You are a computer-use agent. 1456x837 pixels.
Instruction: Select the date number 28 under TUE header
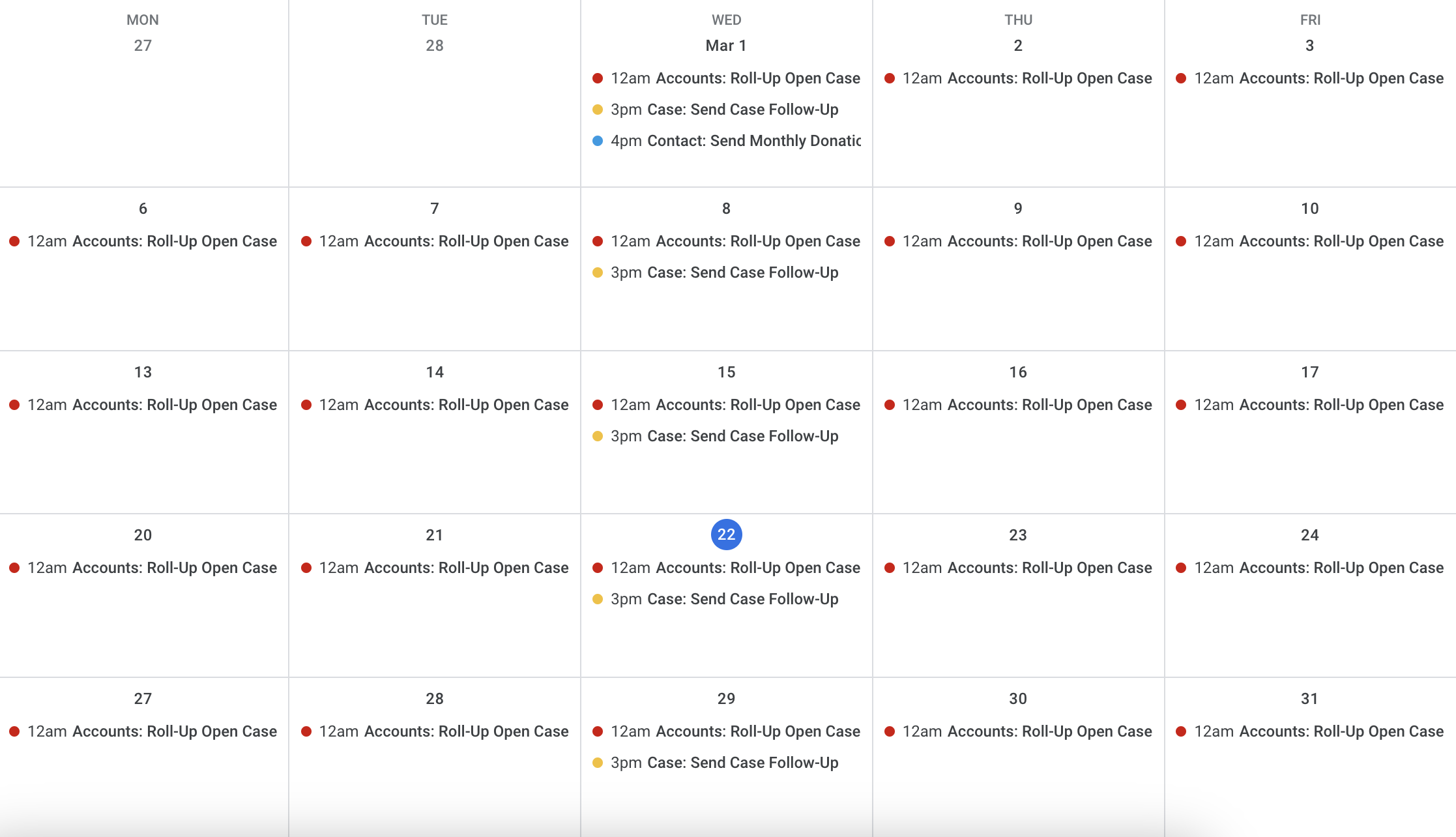point(435,46)
